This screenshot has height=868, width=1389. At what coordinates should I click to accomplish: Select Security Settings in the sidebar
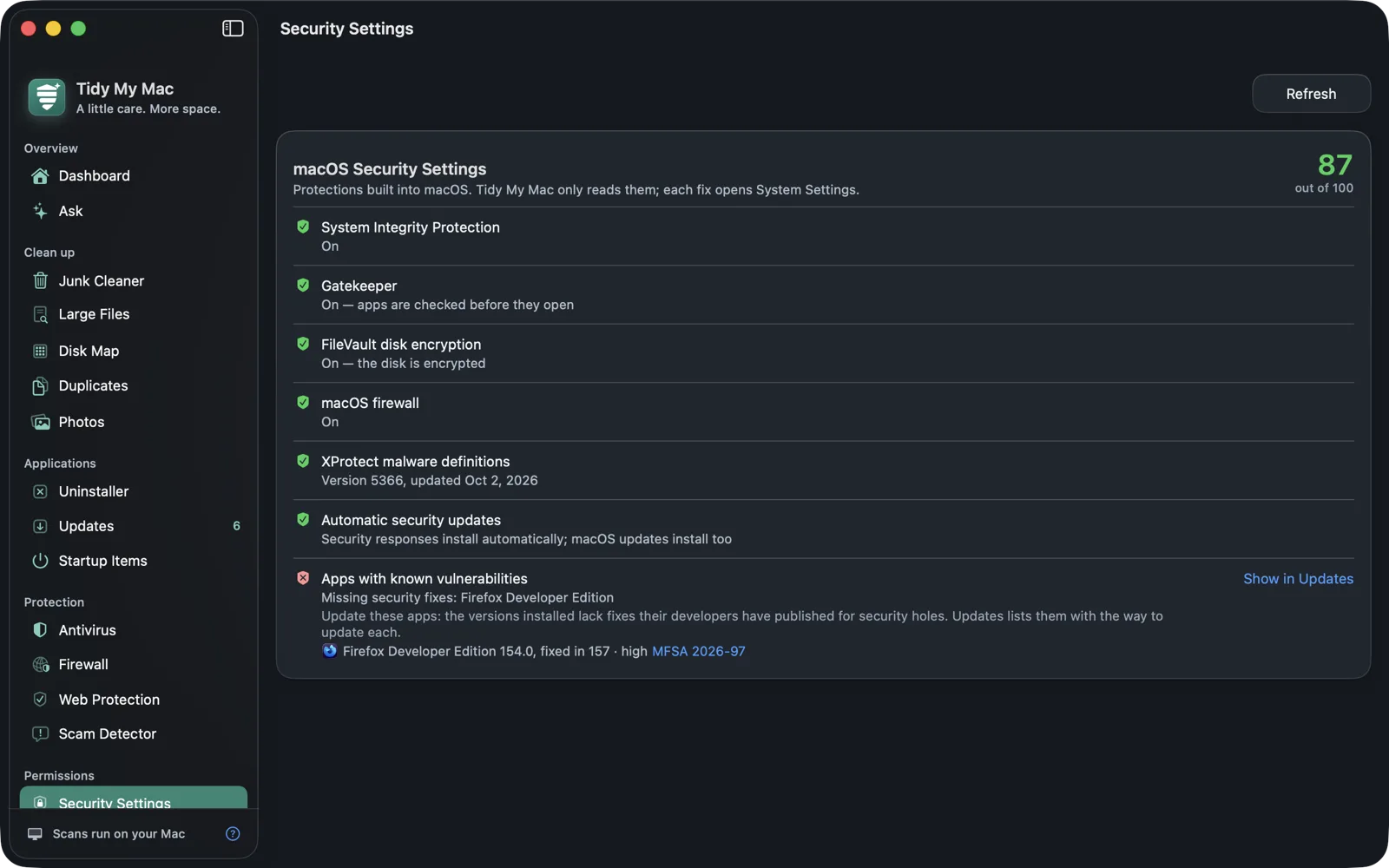click(x=134, y=799)
